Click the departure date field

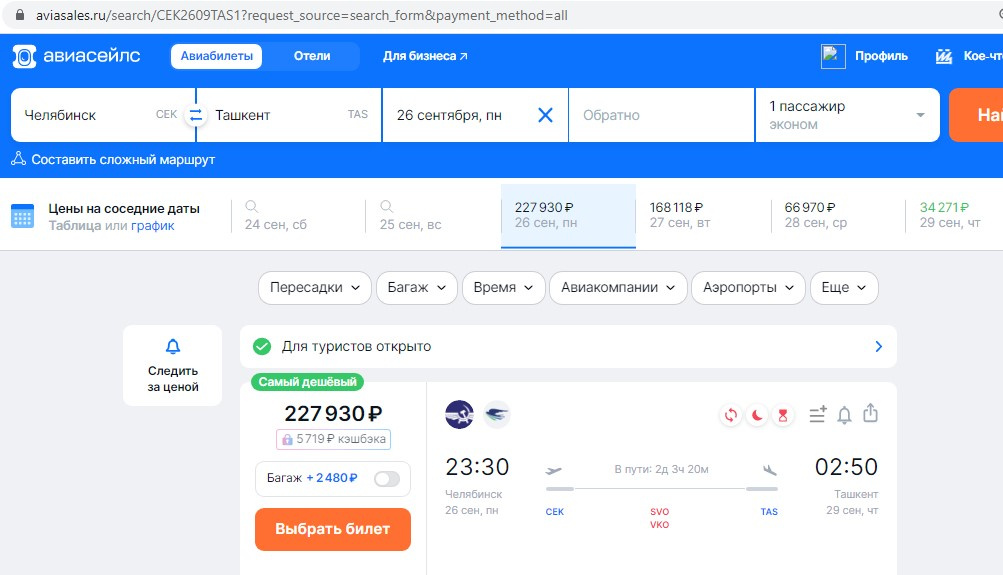point(475,115)
